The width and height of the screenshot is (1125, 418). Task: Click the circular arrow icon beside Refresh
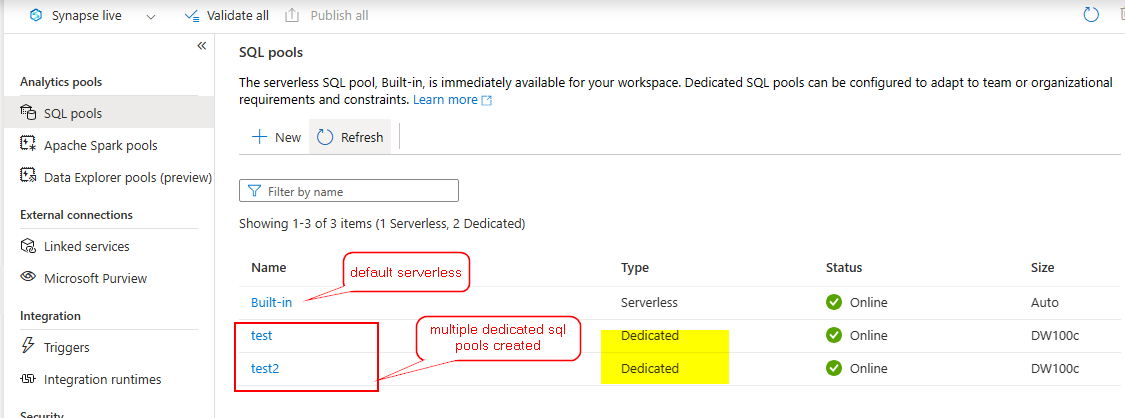point(325,137)
